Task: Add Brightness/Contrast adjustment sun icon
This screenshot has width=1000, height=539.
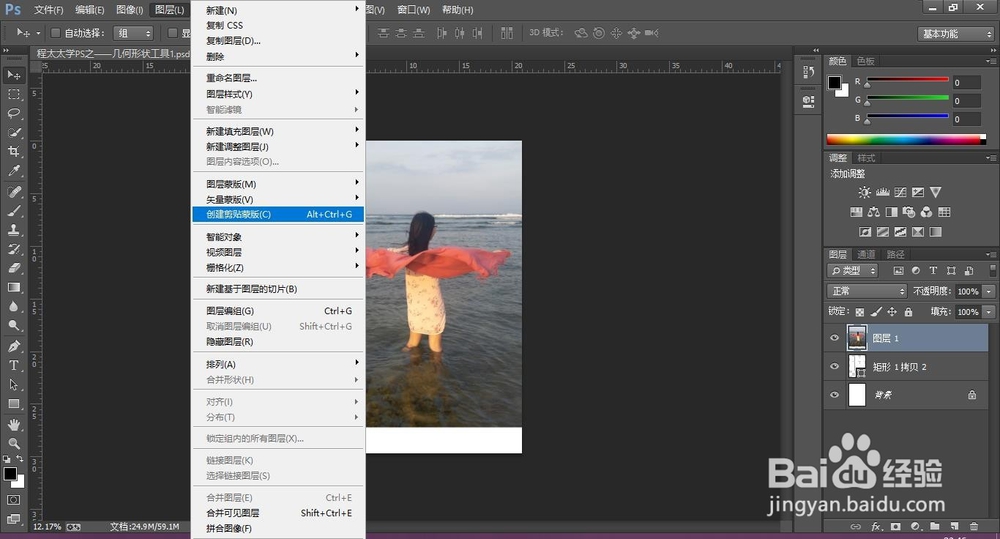Action: [864, 192]
